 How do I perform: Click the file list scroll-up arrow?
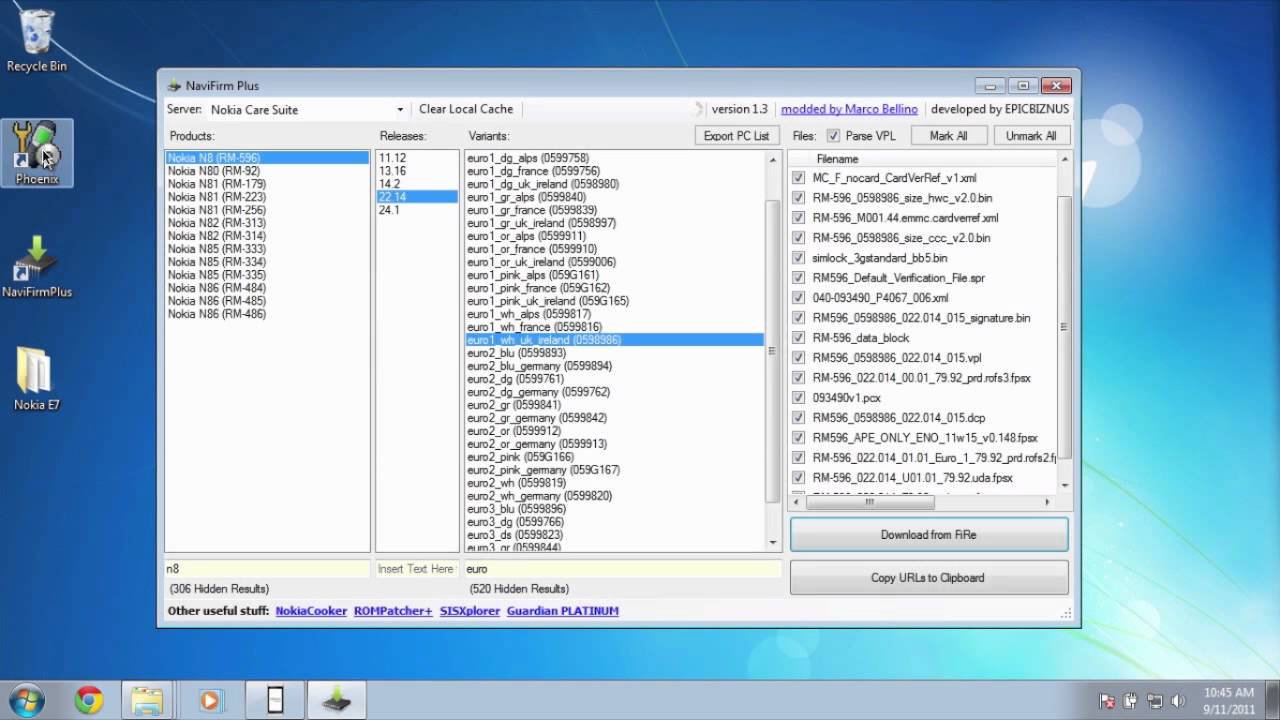pyautogui.click(x=1065, y=160)
